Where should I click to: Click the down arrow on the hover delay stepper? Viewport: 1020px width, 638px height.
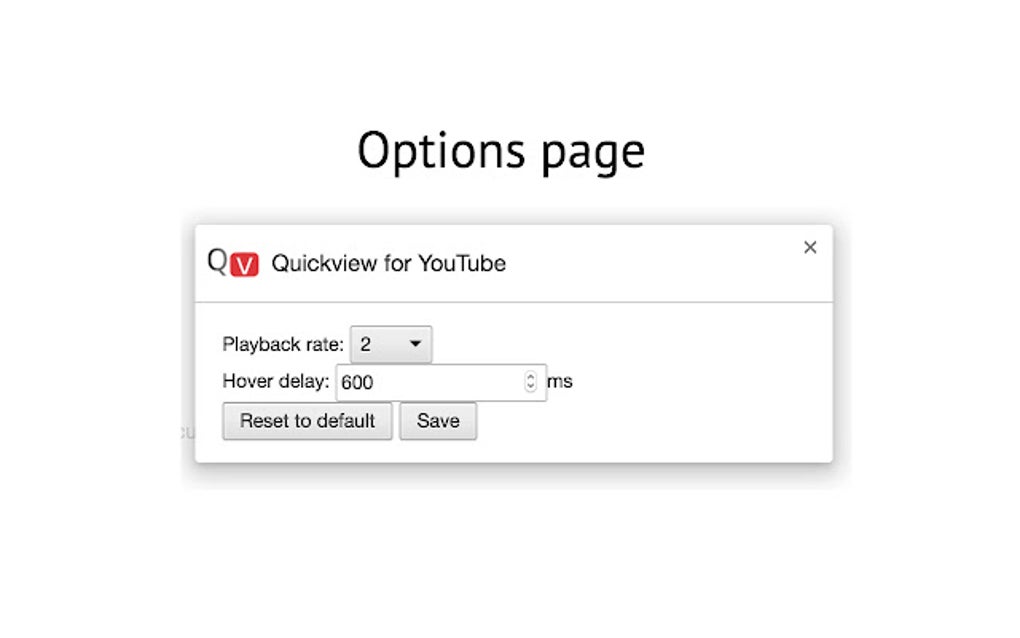(x=529, y=386)
